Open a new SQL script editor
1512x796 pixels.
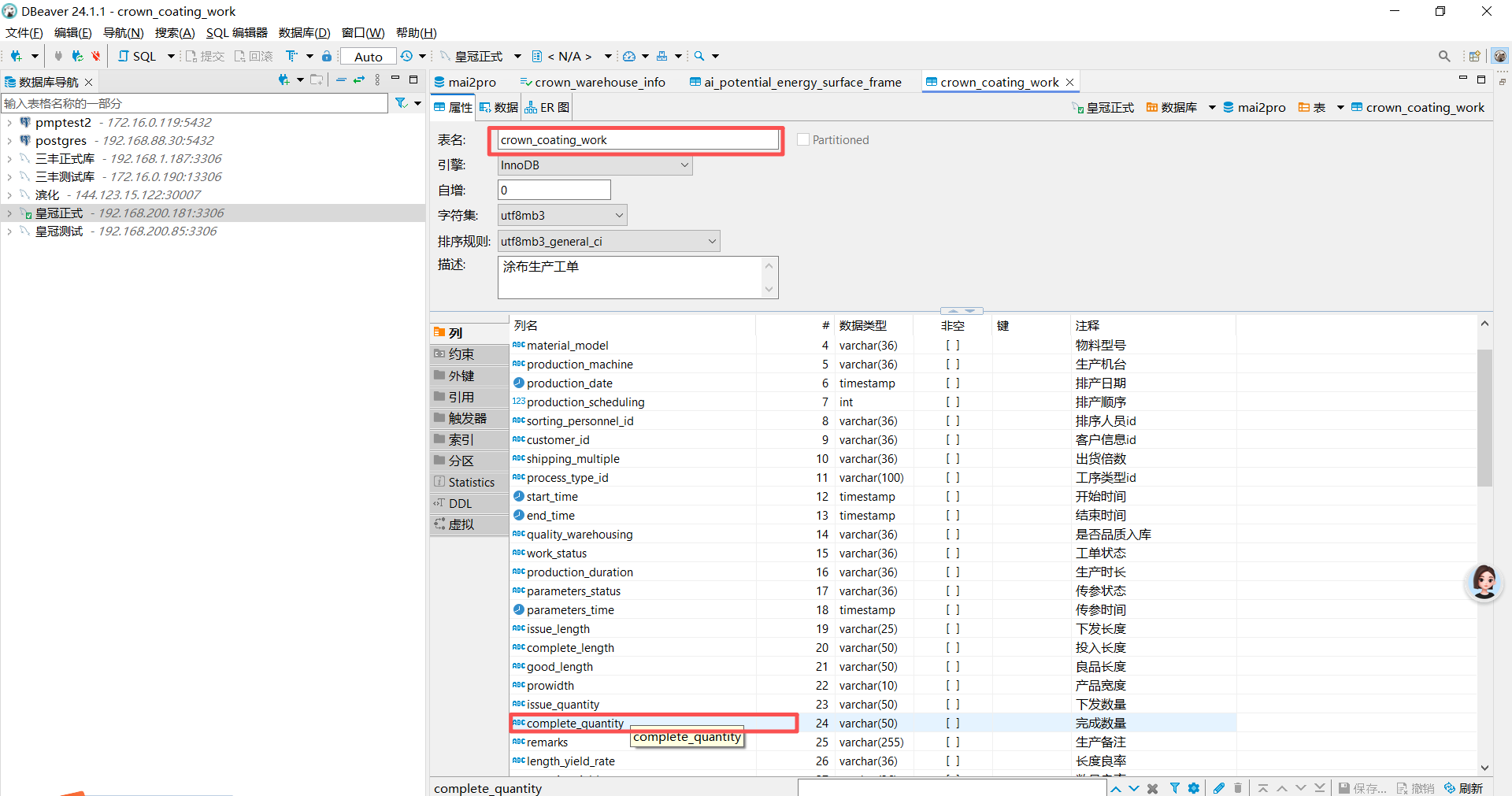[137, 56]
